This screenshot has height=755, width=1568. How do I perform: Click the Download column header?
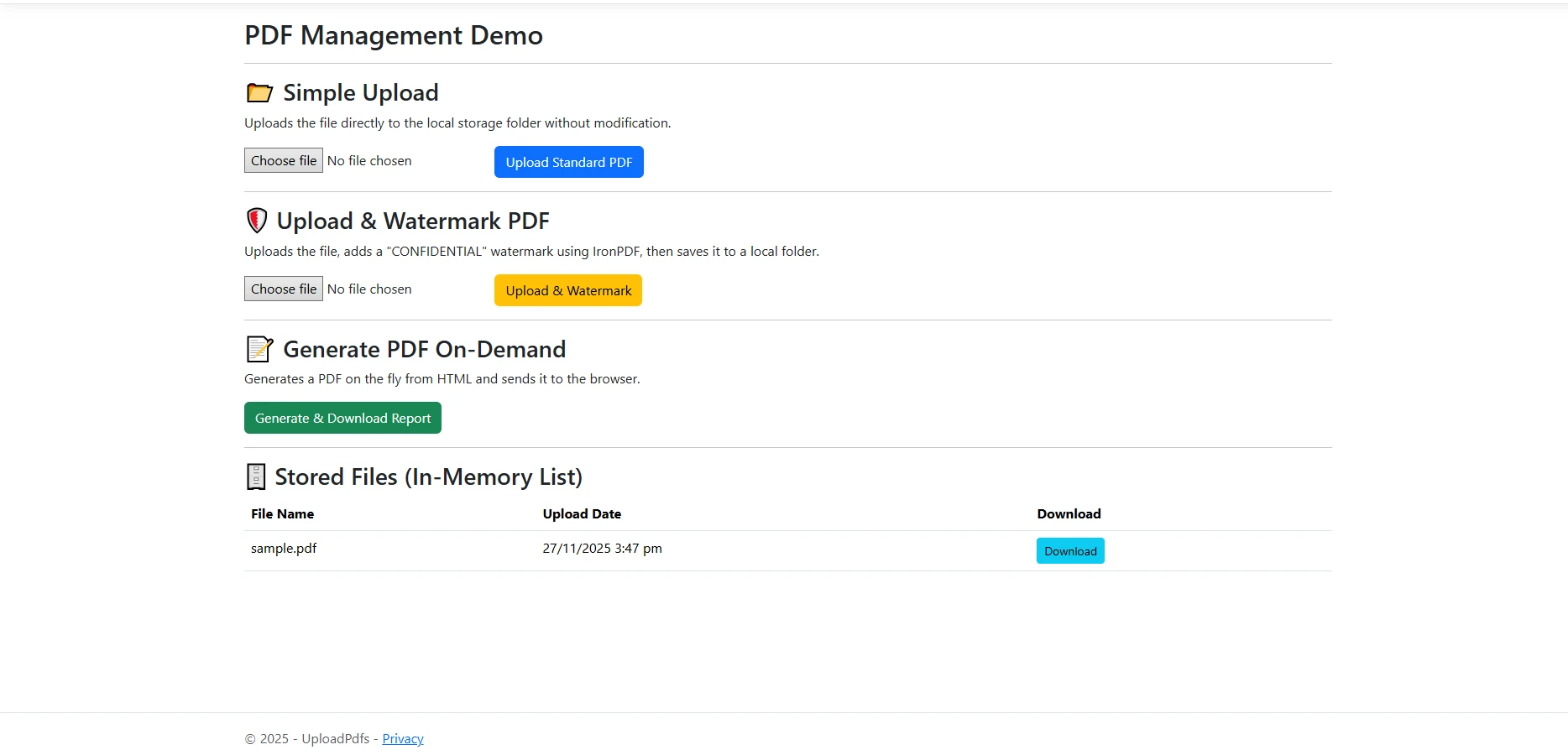1068,513
